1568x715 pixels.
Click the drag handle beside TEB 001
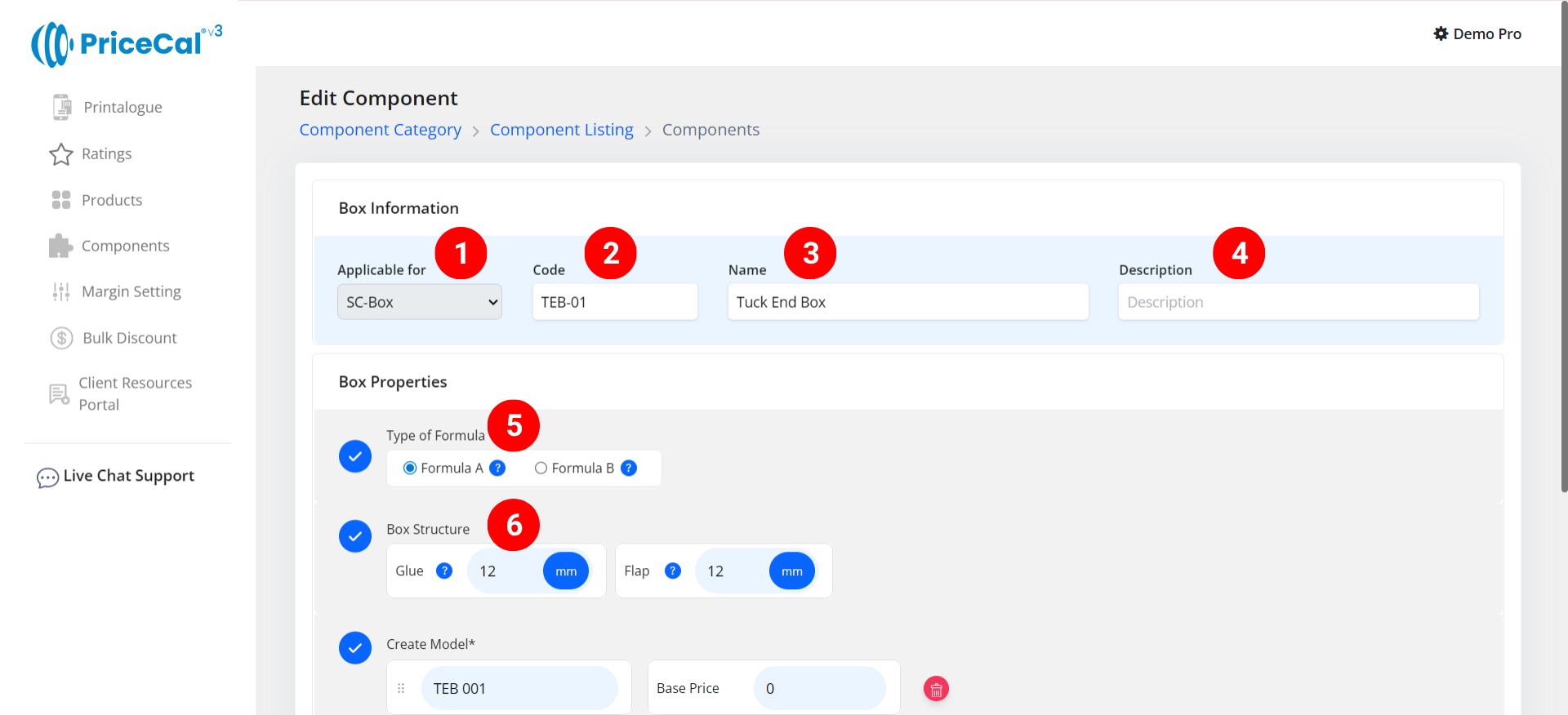(x=401, y=688)
